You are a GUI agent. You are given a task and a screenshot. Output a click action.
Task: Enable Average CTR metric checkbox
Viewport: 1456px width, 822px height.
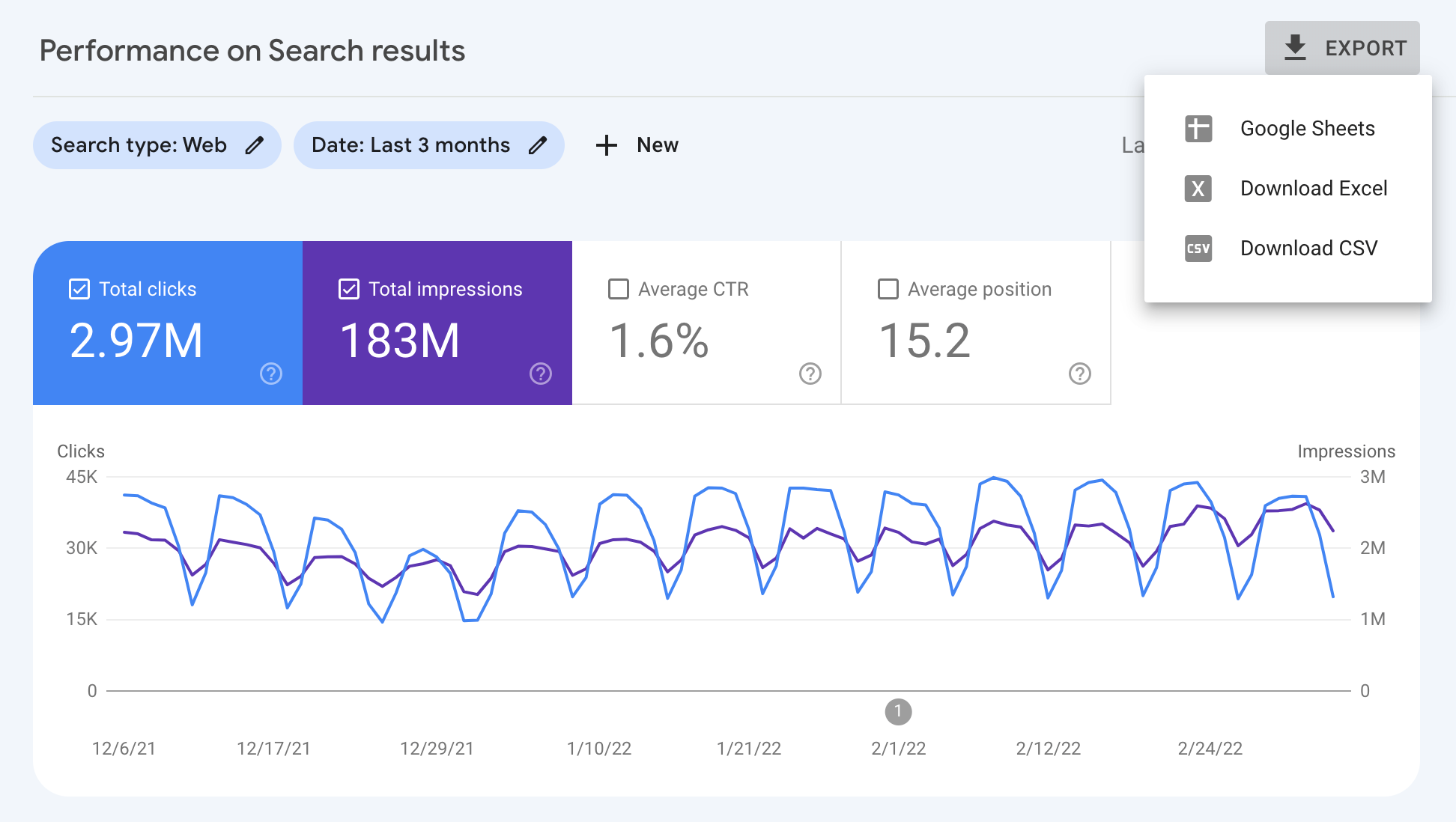tap(618, 289)
